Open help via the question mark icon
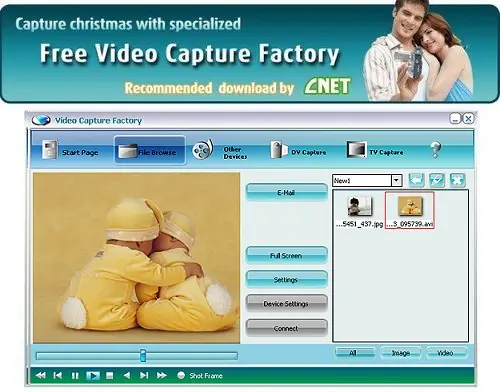The width and height of the screenshot is (500, 392). (x=435, y=149)
